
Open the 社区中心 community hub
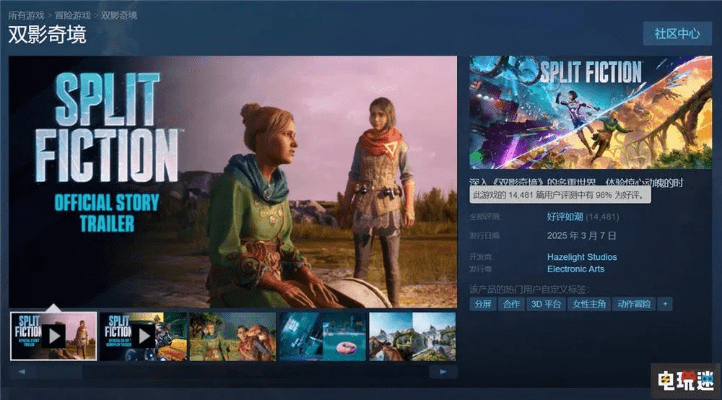tap(677, 33)
